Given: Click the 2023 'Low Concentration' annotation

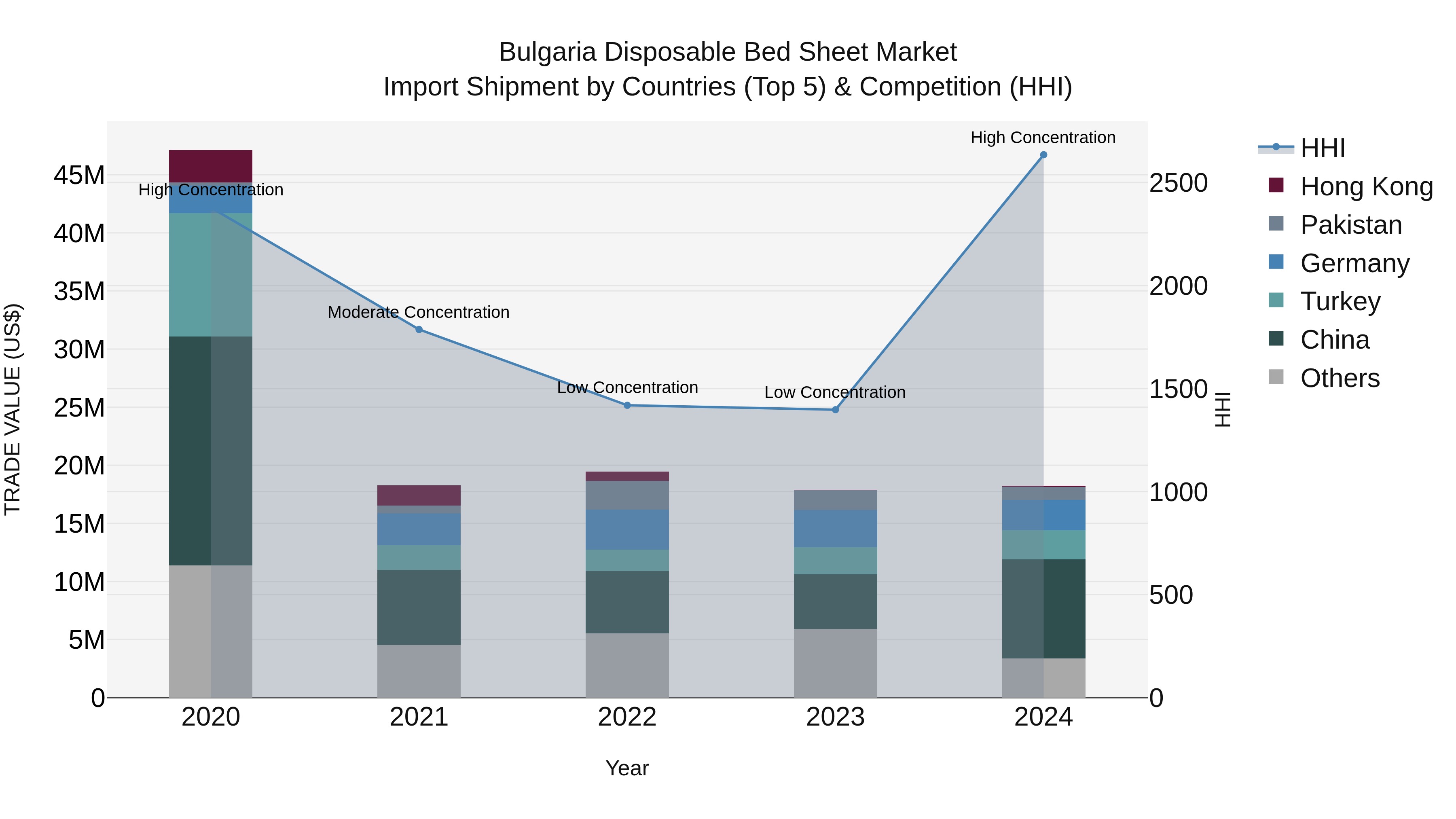Looking at the screenshot, I should (836, 392).
